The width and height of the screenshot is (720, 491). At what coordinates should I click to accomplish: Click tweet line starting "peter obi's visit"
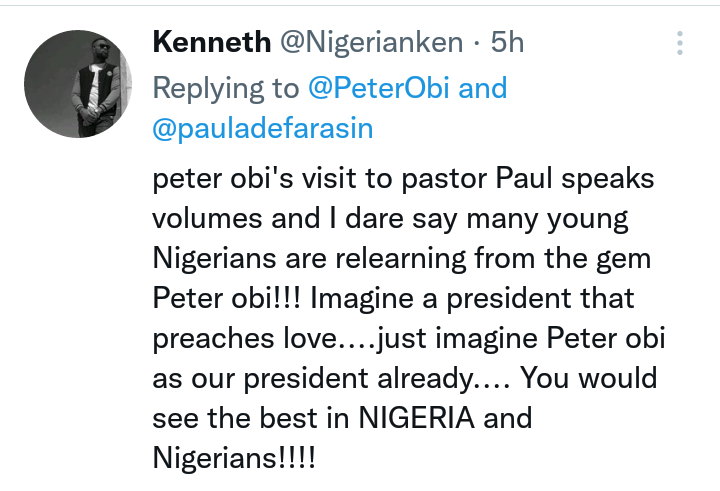[x=403, y=178]
